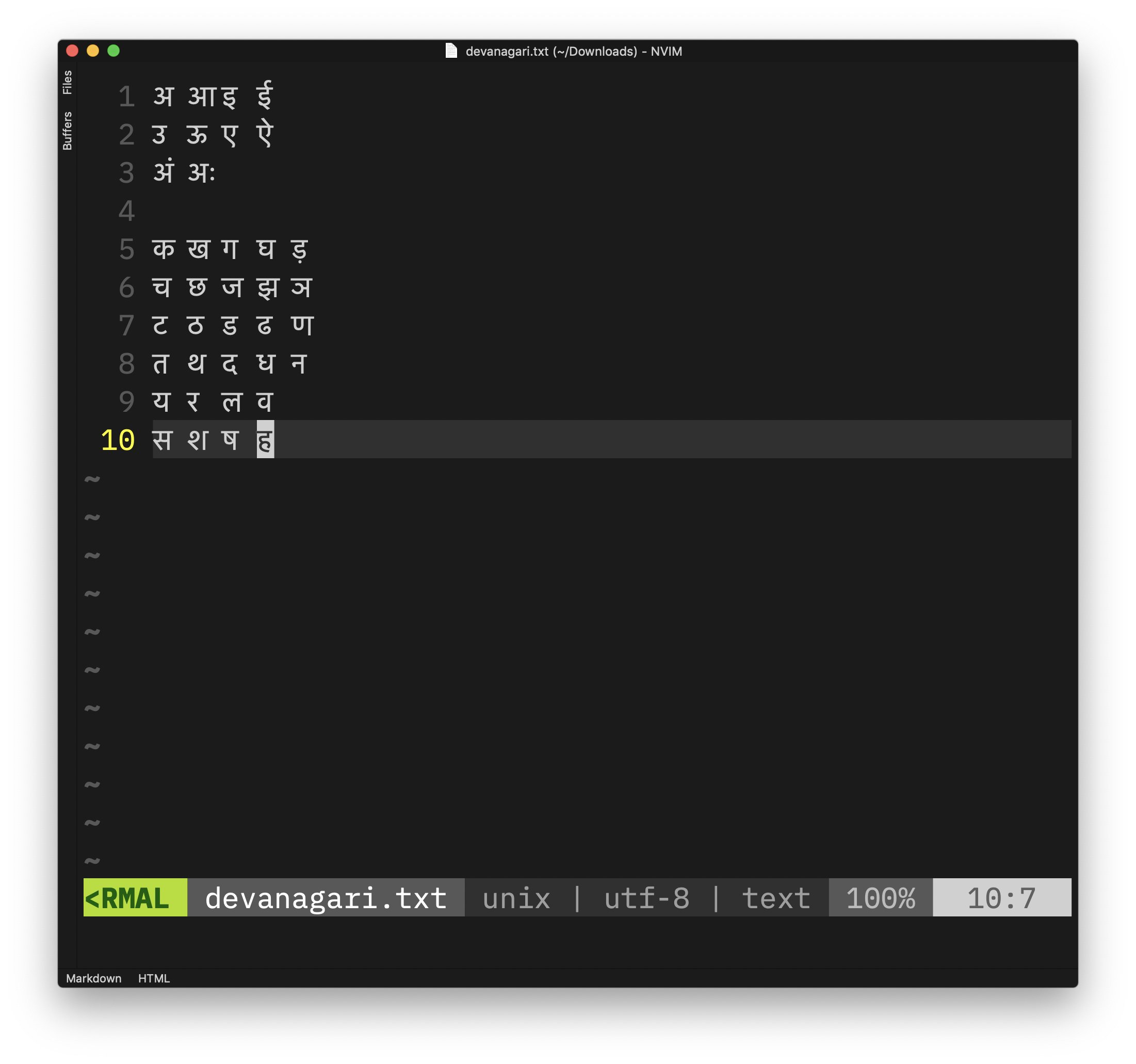Select the HTML tab at bottom
Image resolution: width=1136 pixels, height=1064 pixels.
(x=154, y=978)
